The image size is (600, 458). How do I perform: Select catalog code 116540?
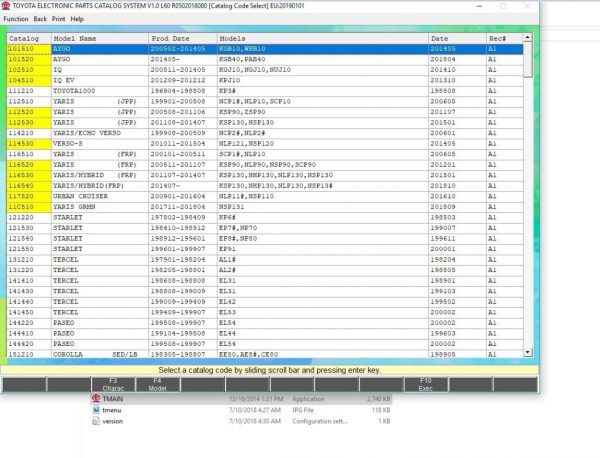(x=29, y=186)
